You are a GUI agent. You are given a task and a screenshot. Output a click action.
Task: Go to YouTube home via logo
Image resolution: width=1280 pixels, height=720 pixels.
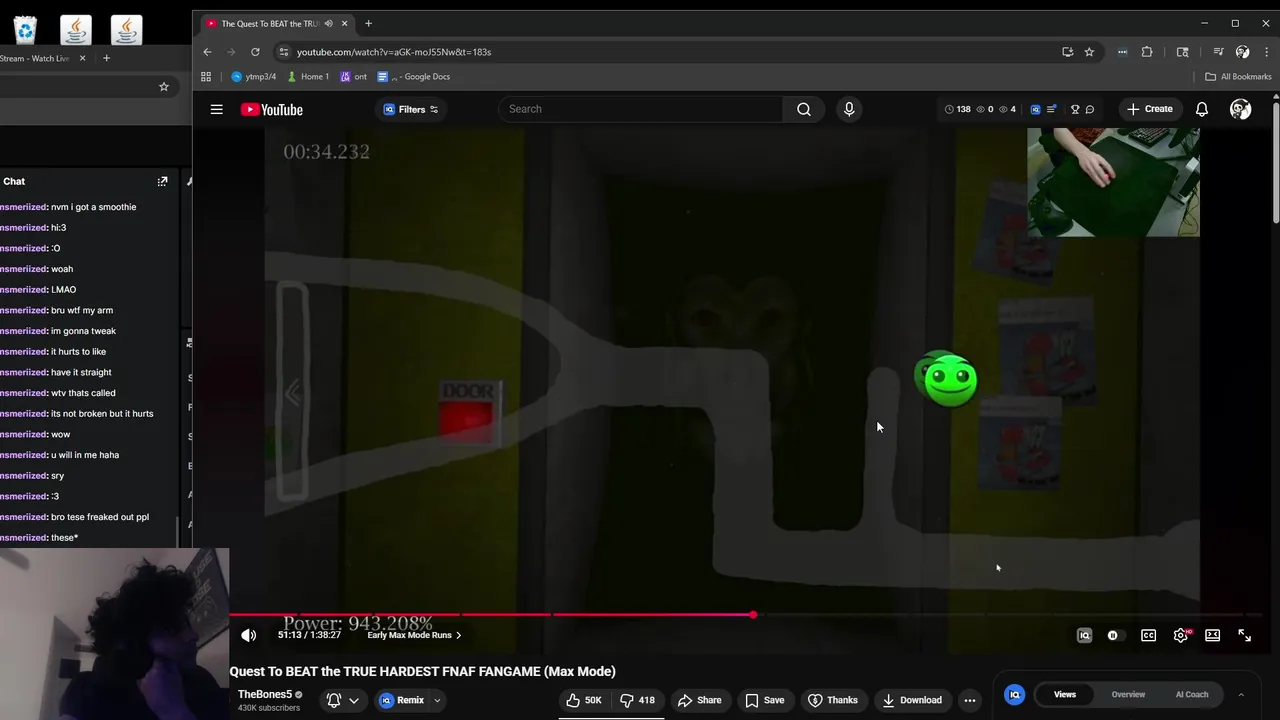coord(272,109)
